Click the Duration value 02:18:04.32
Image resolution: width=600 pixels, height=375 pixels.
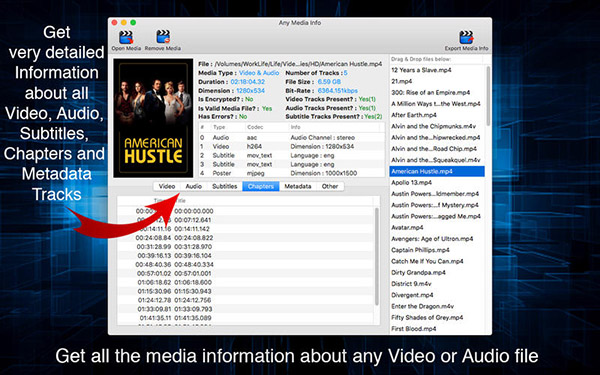point(248,82)
